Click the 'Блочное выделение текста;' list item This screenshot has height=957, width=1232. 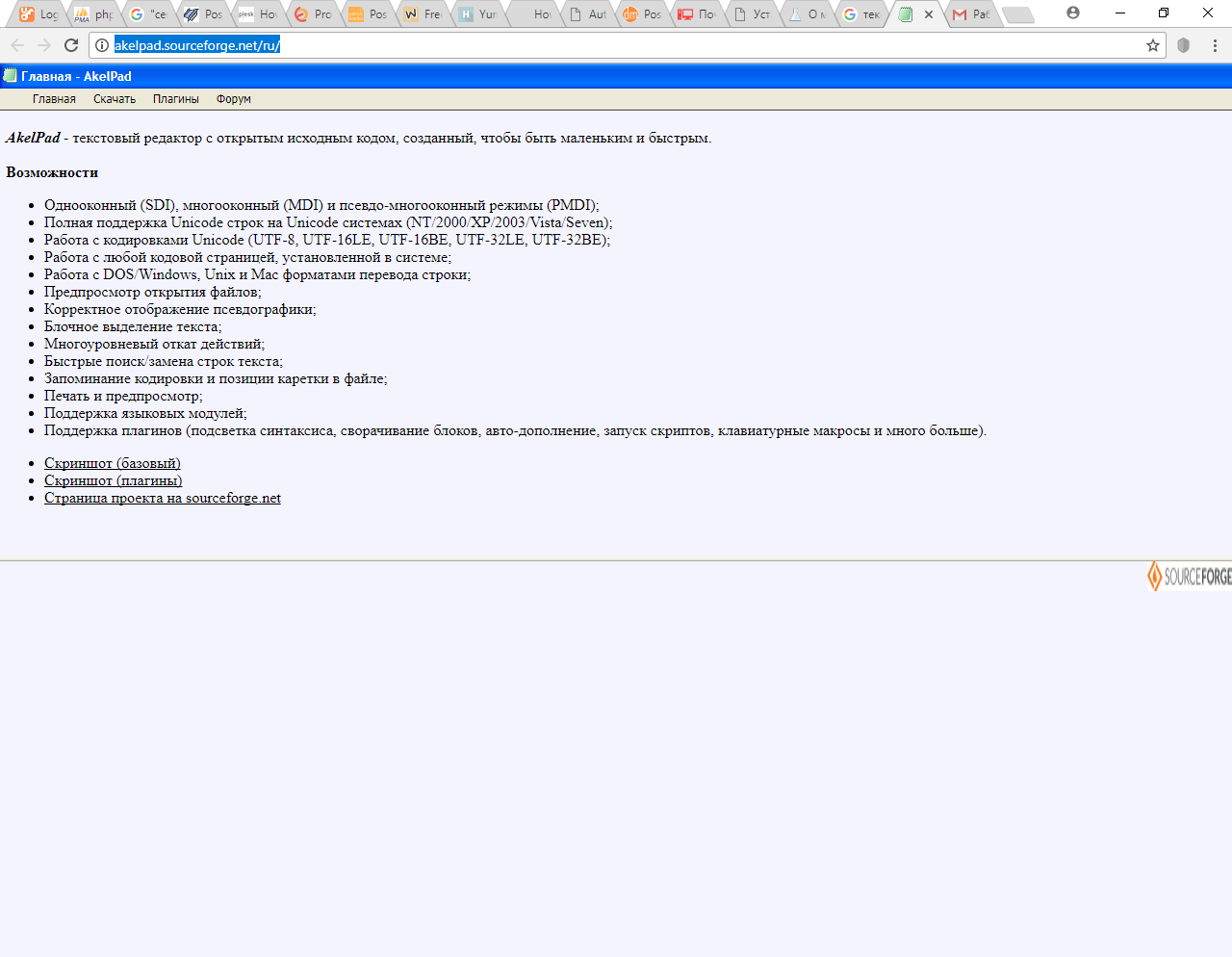[x=133, y=326]
